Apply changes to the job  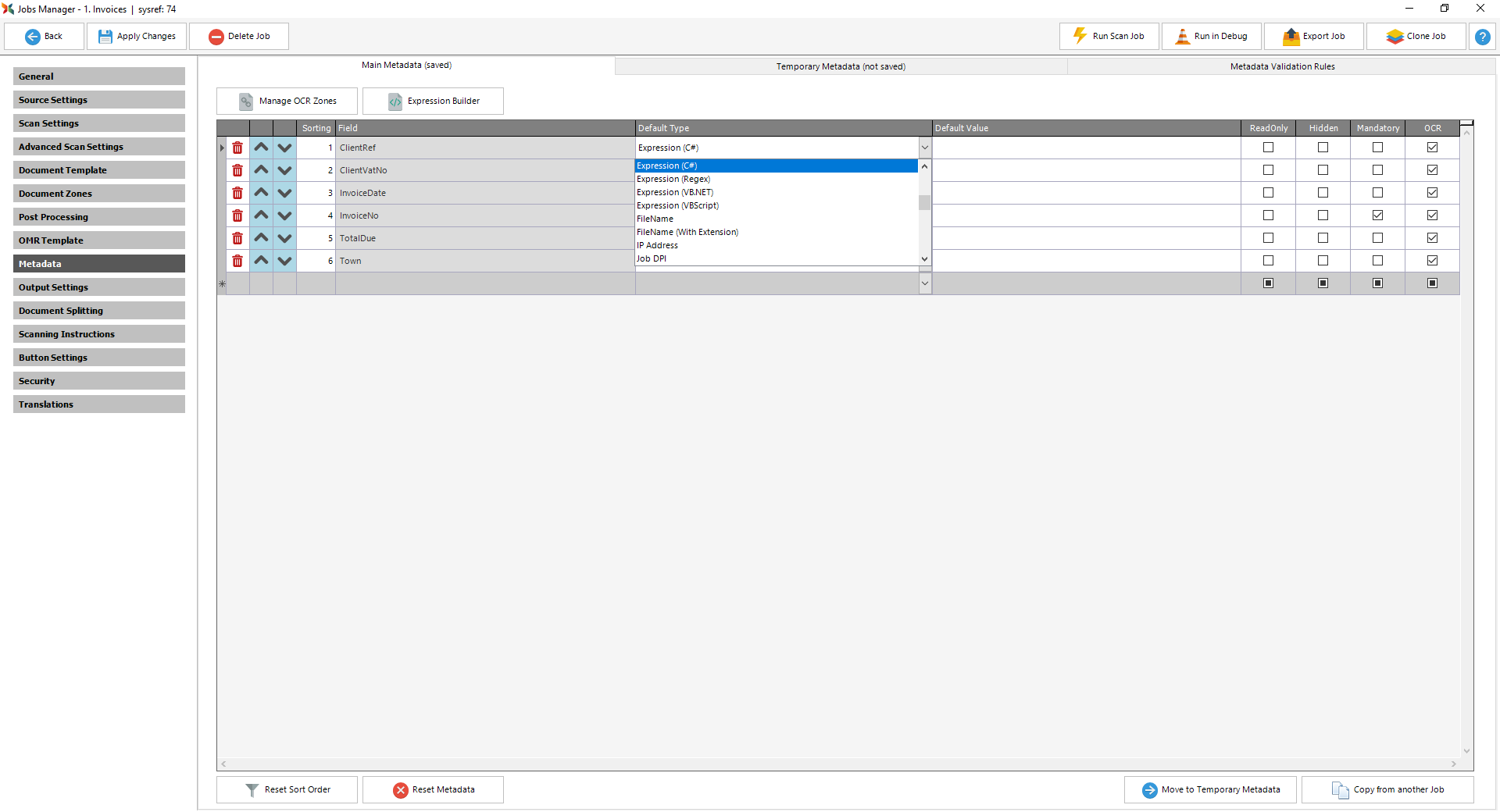click(136, 36)
